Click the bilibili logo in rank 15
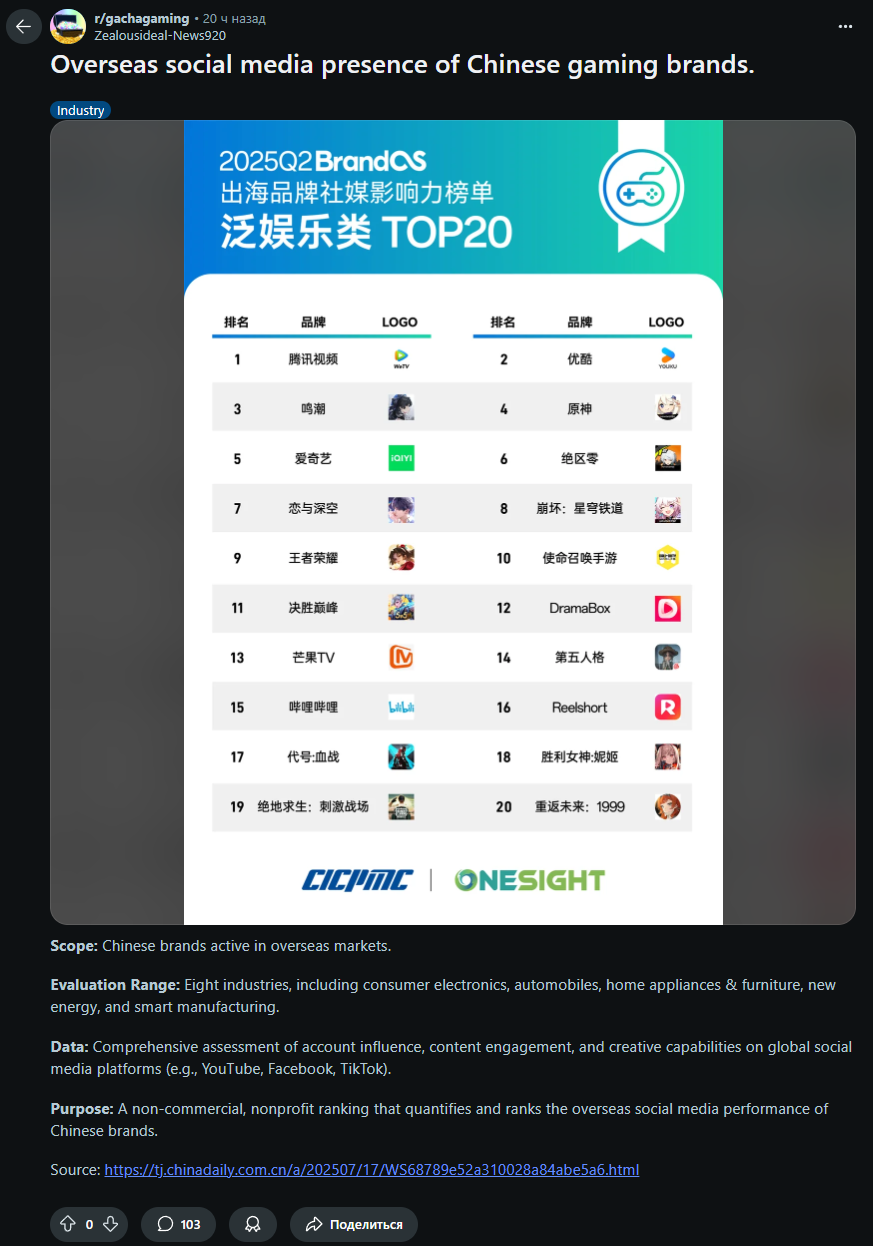 click(401, 707)
